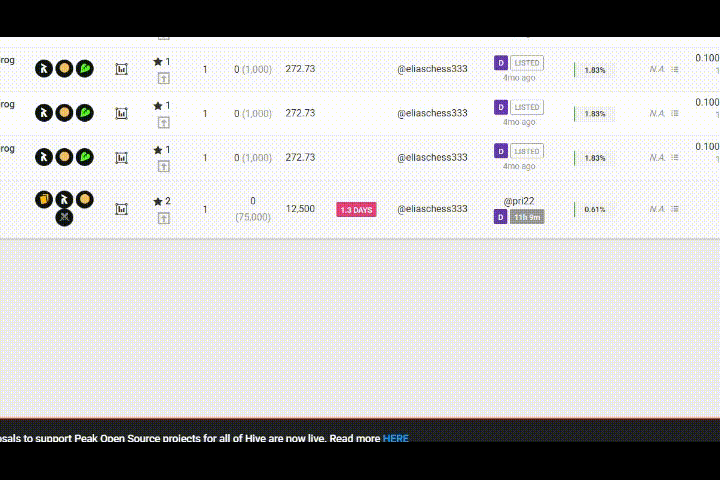The image size is (720, 480).
Task: Click N.A. in the 0.61% row
Action: (657, 209)
